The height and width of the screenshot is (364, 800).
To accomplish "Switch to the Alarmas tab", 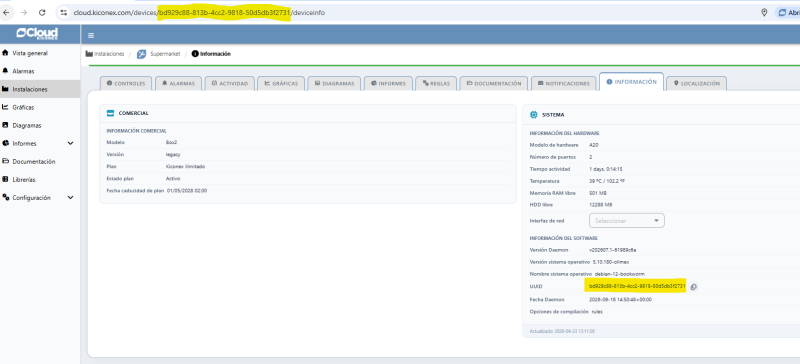I will (x=179, y=83).
